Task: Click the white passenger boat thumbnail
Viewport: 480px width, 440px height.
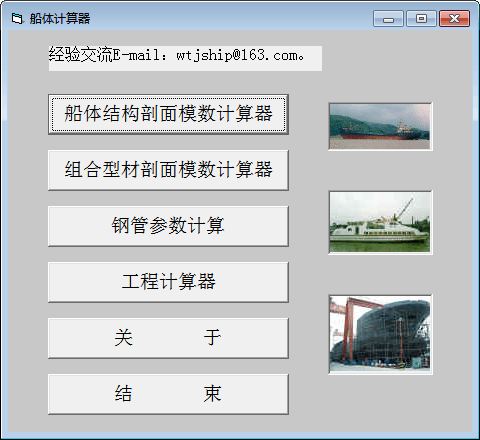Action: (x=380, y=223)
